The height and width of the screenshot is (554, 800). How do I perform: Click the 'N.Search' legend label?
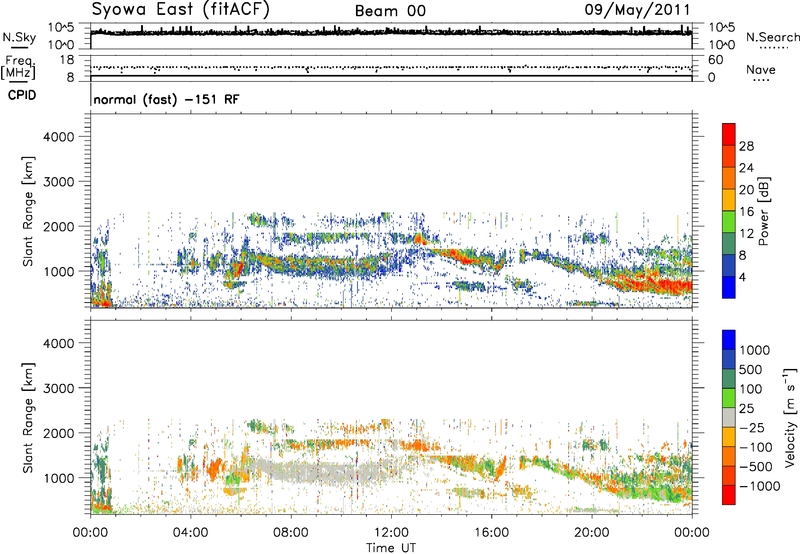772,37
